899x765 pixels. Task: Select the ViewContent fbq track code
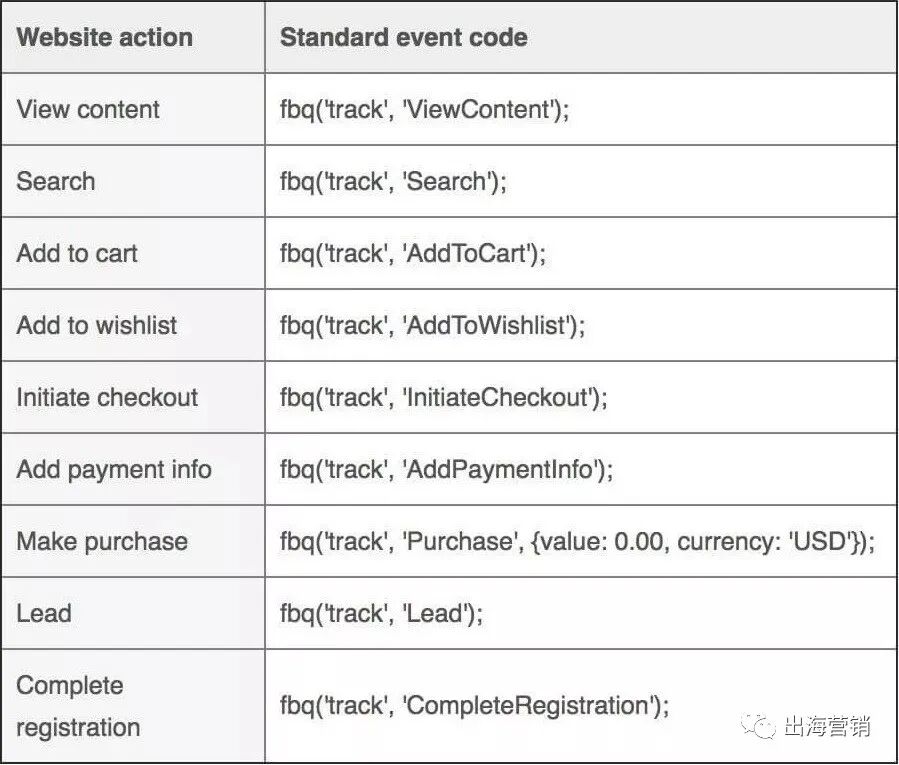click(424, 109)
